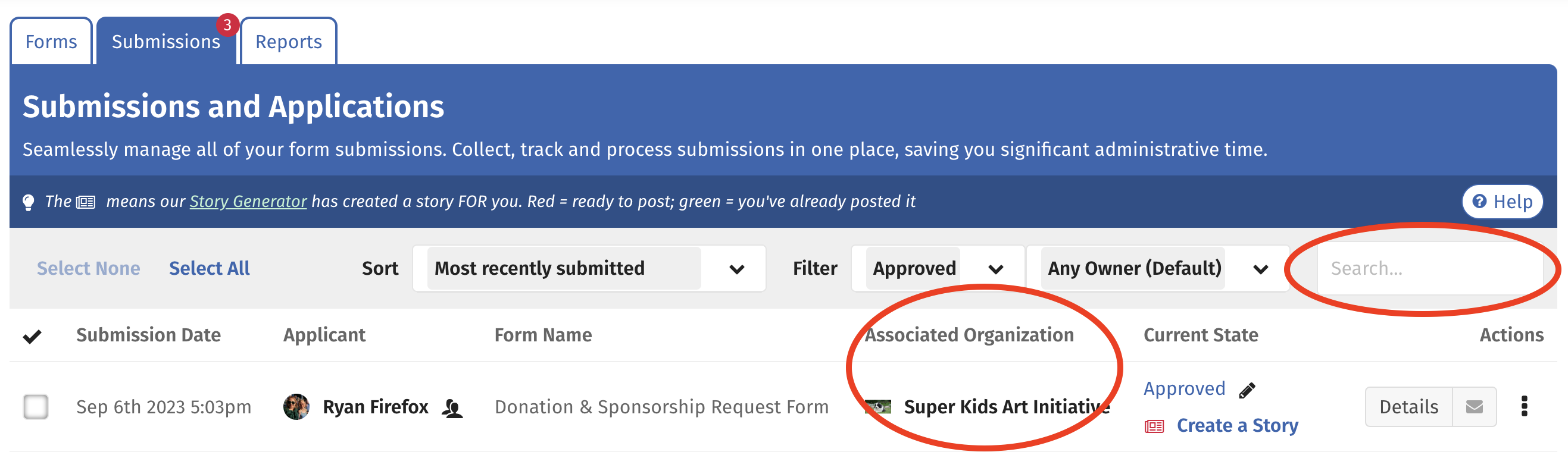The image size is (1568, 452).
Task: Open the Most recently submitted sort dropdown
Action: 589,268
